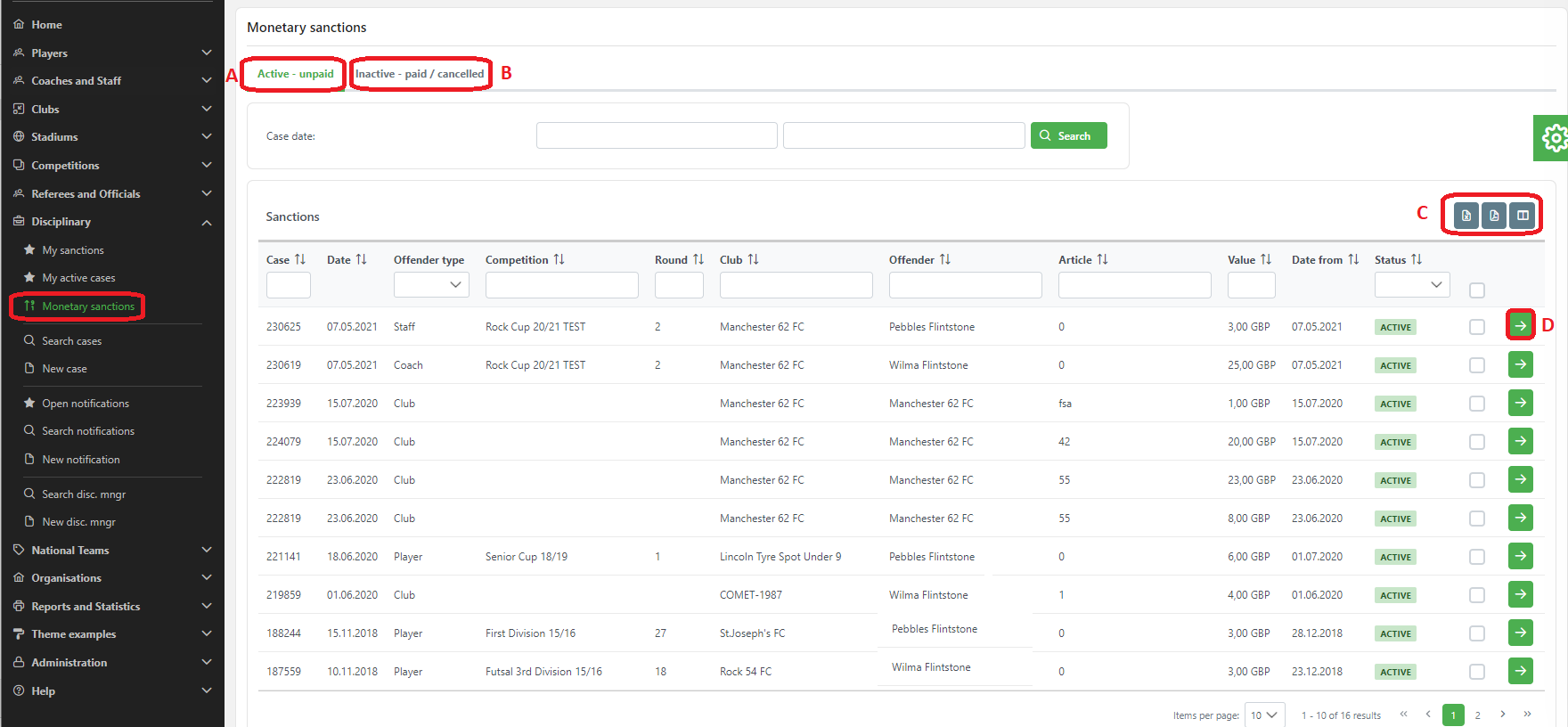The image size is (1568, 727).
Task: Switch to Inactive - paid / cancelled tab
Action: (420, 74)
